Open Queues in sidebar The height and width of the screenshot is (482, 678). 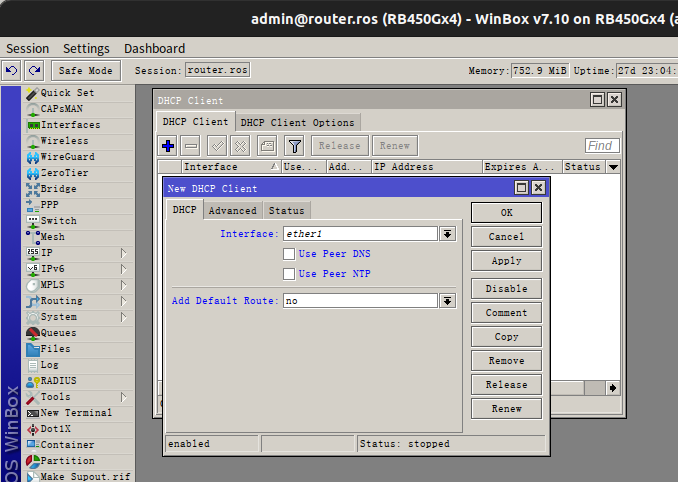(x=79, y=333)
